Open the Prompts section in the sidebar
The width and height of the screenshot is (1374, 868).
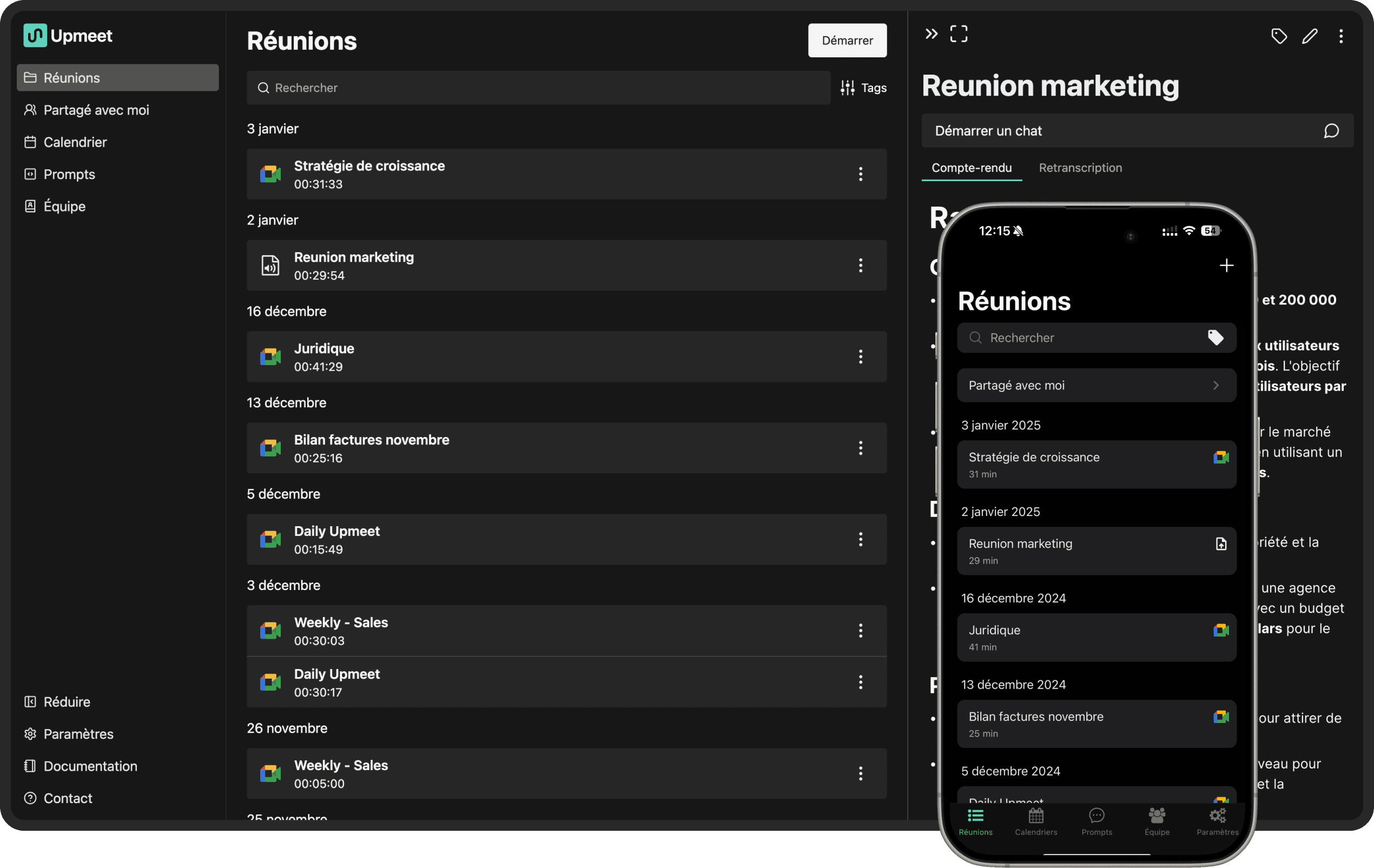tap(69, 174)
